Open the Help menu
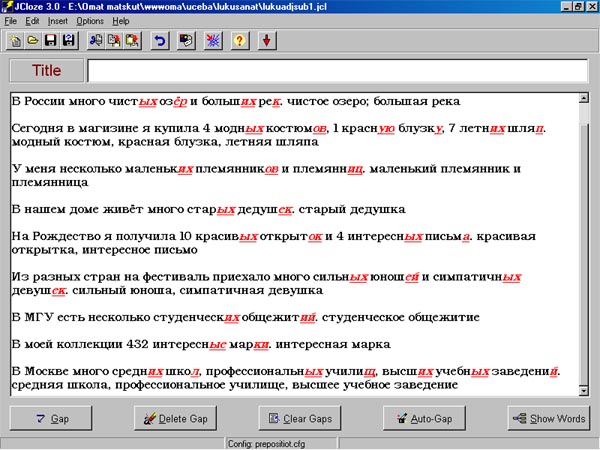 coord(121,20)
